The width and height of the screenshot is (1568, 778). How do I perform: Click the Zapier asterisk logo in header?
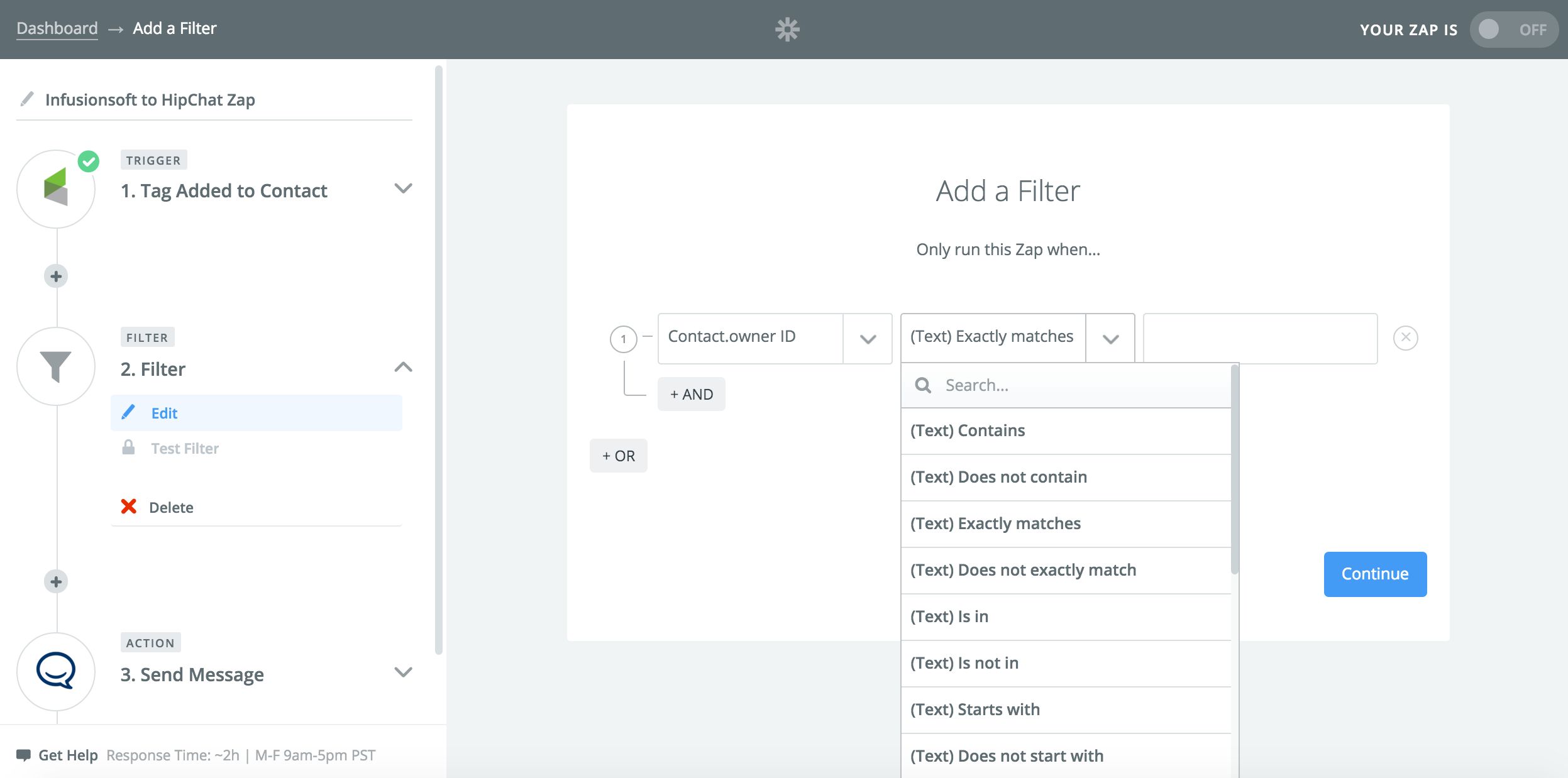(787, 29)
